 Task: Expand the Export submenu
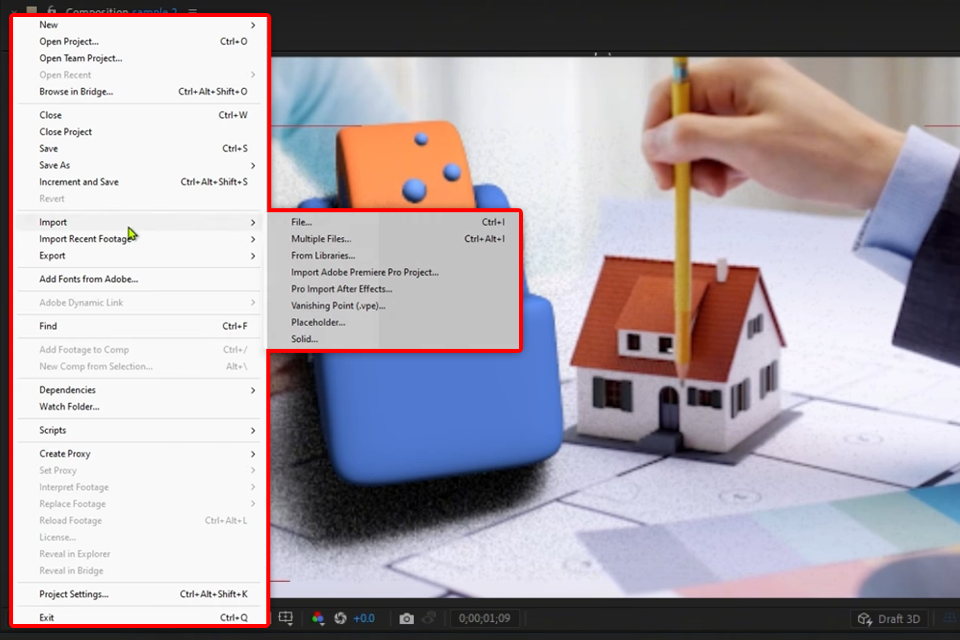point(140,255)
